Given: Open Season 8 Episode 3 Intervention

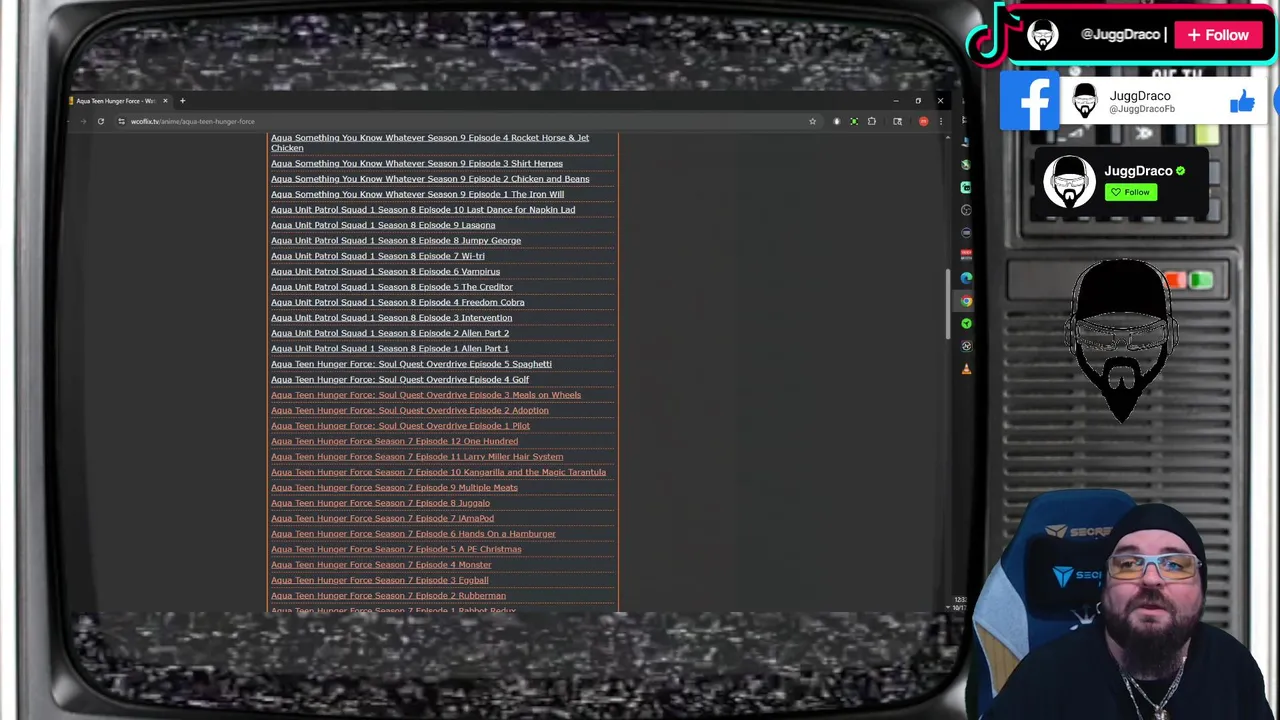Looking at the screenshot, I should 391,318.
